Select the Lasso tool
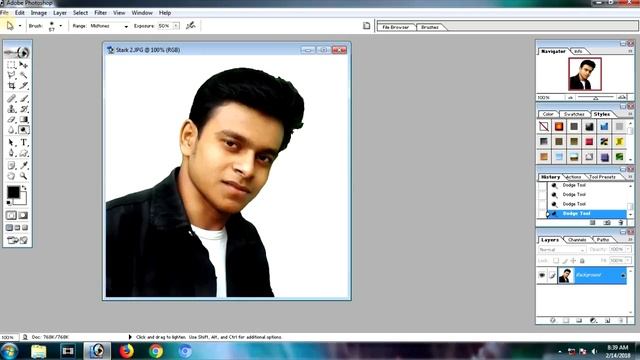The image size is (640, 360). pos(11,75)
